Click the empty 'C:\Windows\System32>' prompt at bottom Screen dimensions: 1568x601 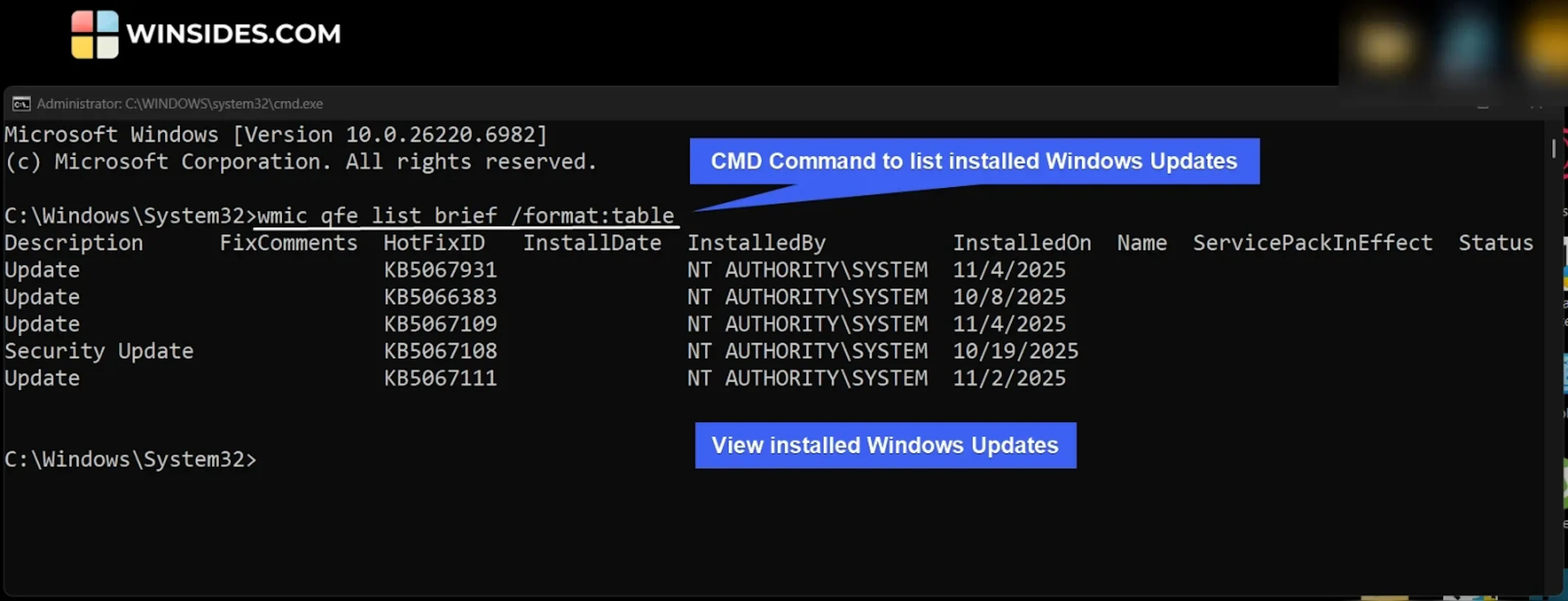click(x=130, y=460)
